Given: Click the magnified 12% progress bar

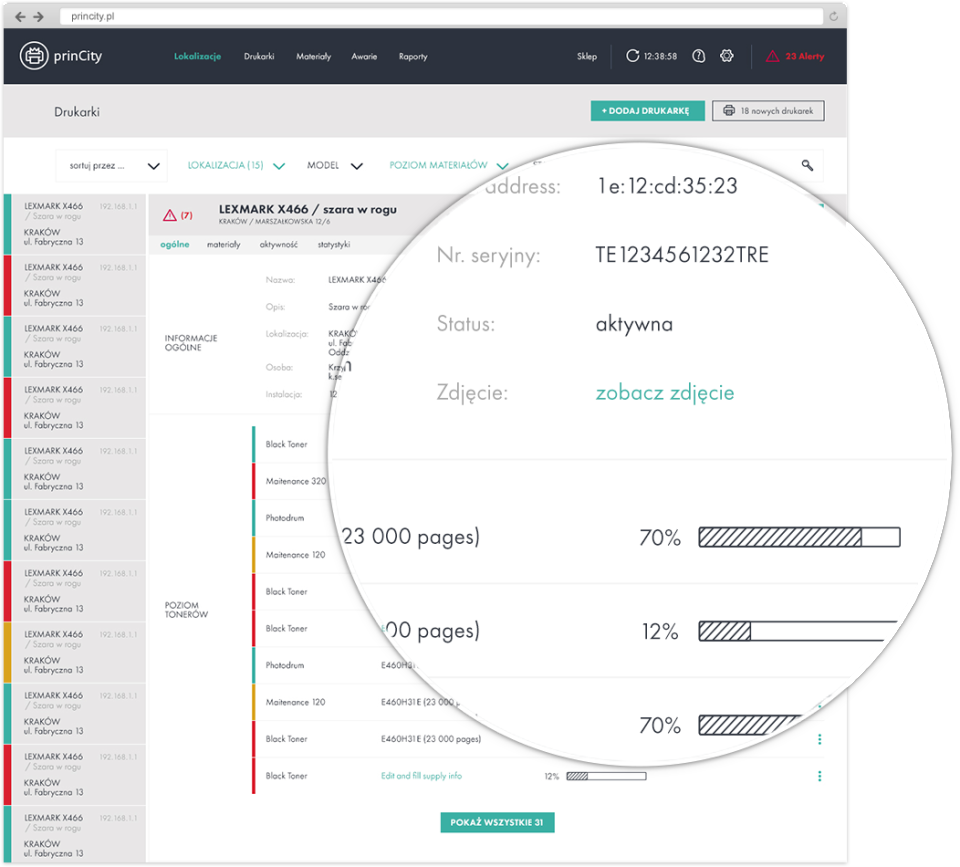Looking at the screenshot, I should point(796,631).
